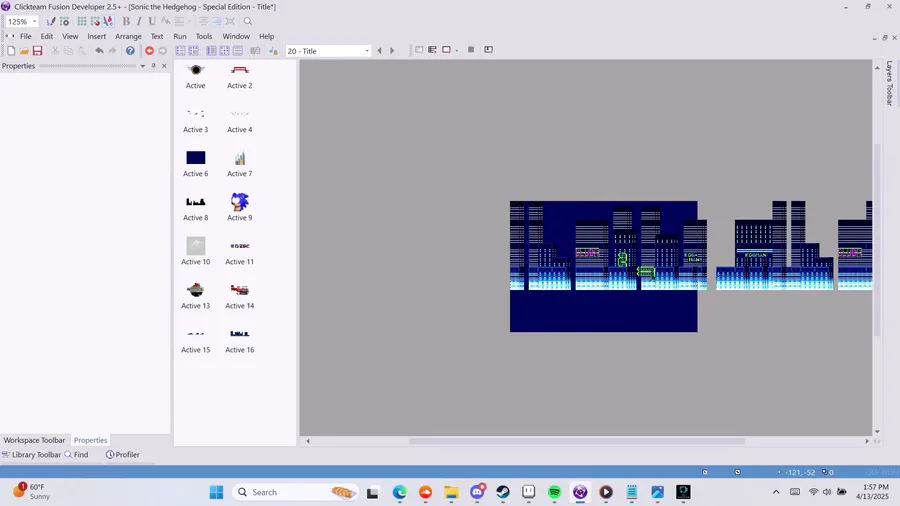Show hidden system tray icons

coord(776,492)
